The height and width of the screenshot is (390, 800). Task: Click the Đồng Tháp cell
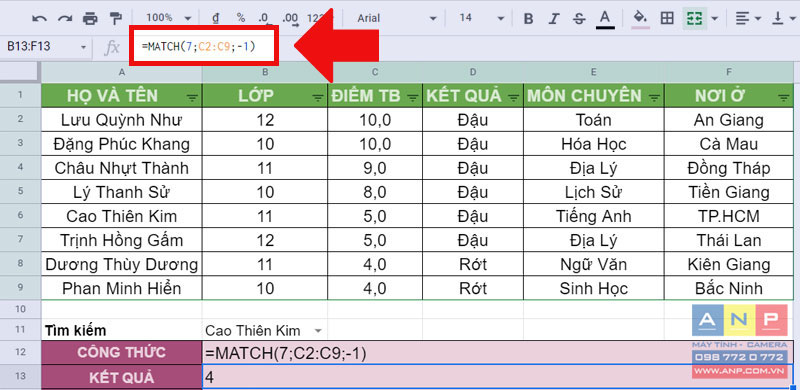tap(729, 168)
